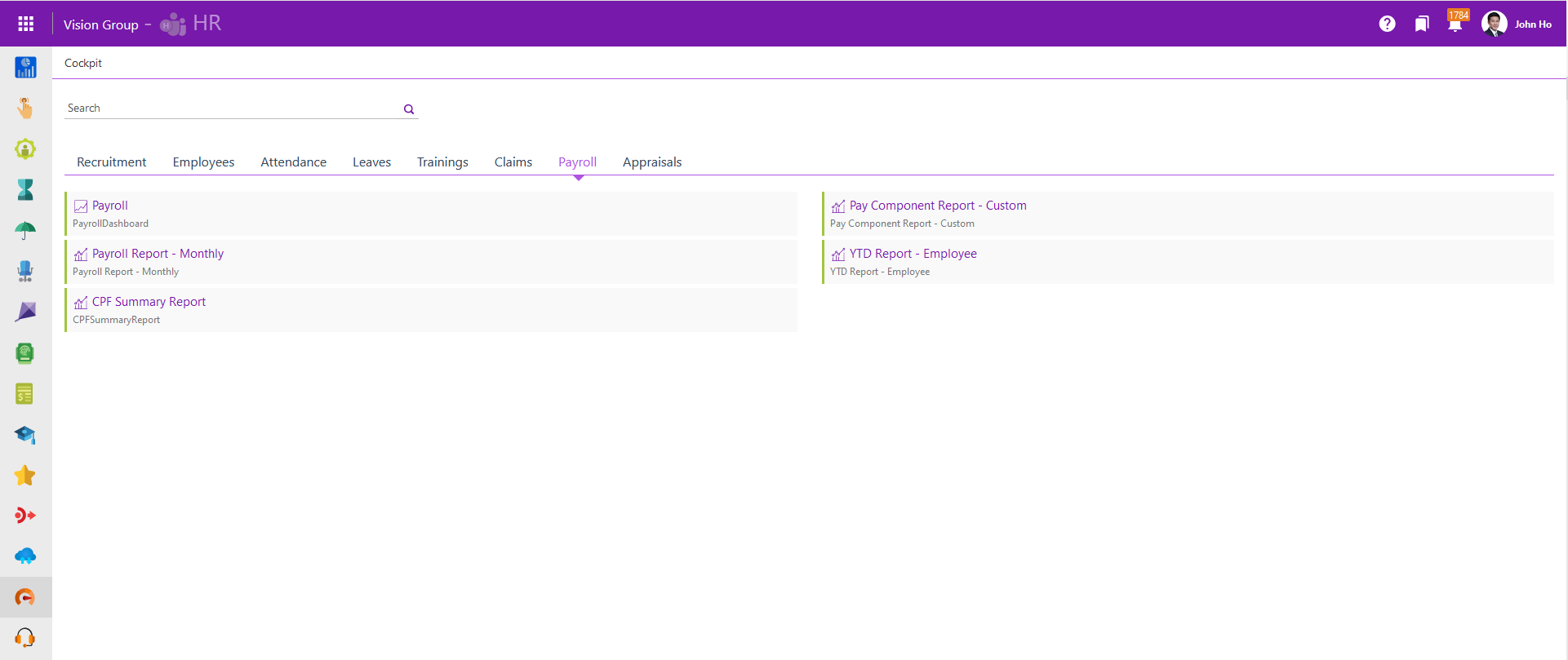This screenshot has height=660, width=1568.
Task: Open YTD Report - Employee link
Action: pos(913,254)
